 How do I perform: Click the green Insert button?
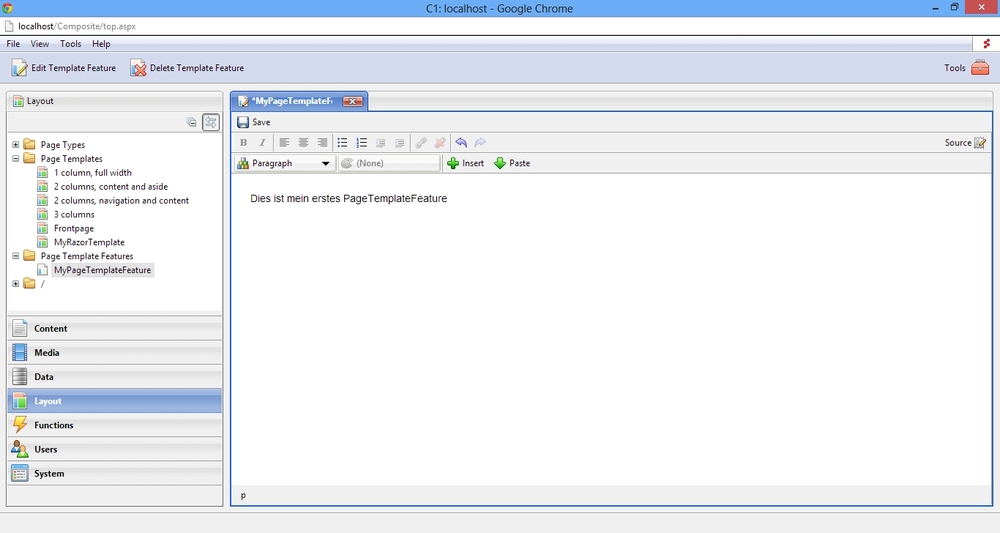click(x=465, y=163)
